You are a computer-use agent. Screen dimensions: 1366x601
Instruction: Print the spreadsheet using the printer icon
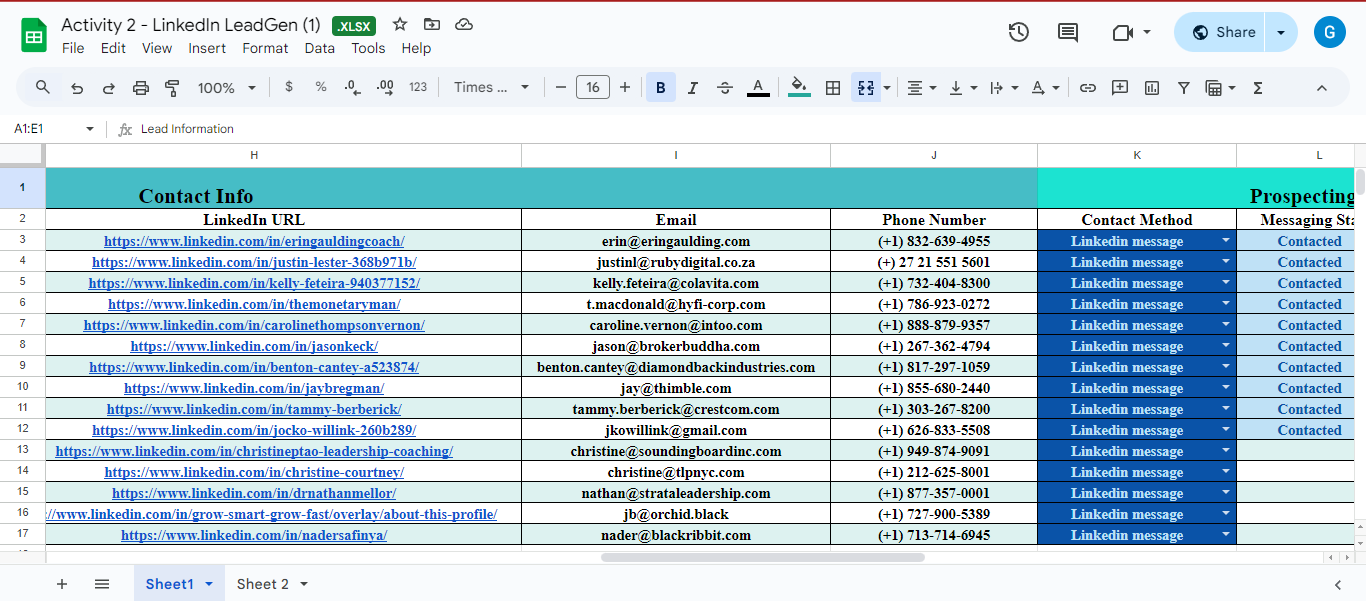pyautogui.click(x=140, y=88)
